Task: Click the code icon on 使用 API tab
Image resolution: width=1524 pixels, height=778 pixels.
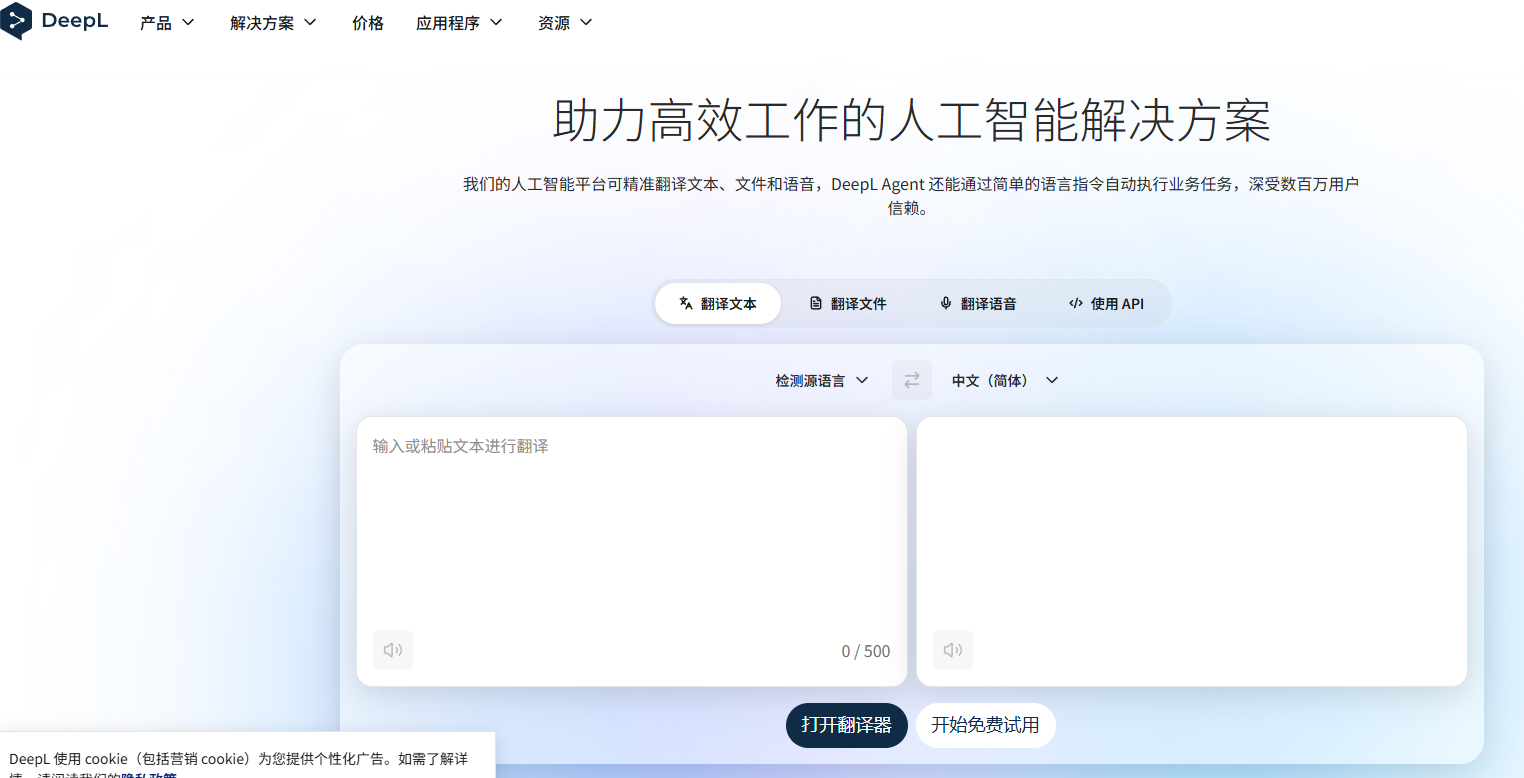Action: tap(1076, 303)
